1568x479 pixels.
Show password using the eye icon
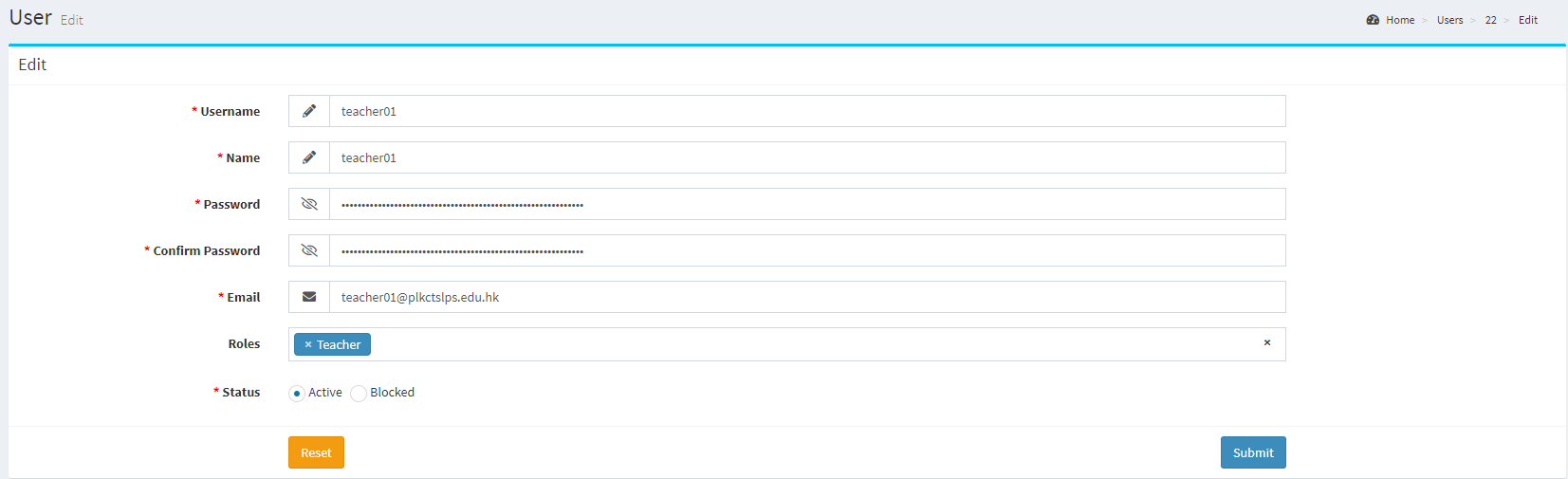[309, 204]
